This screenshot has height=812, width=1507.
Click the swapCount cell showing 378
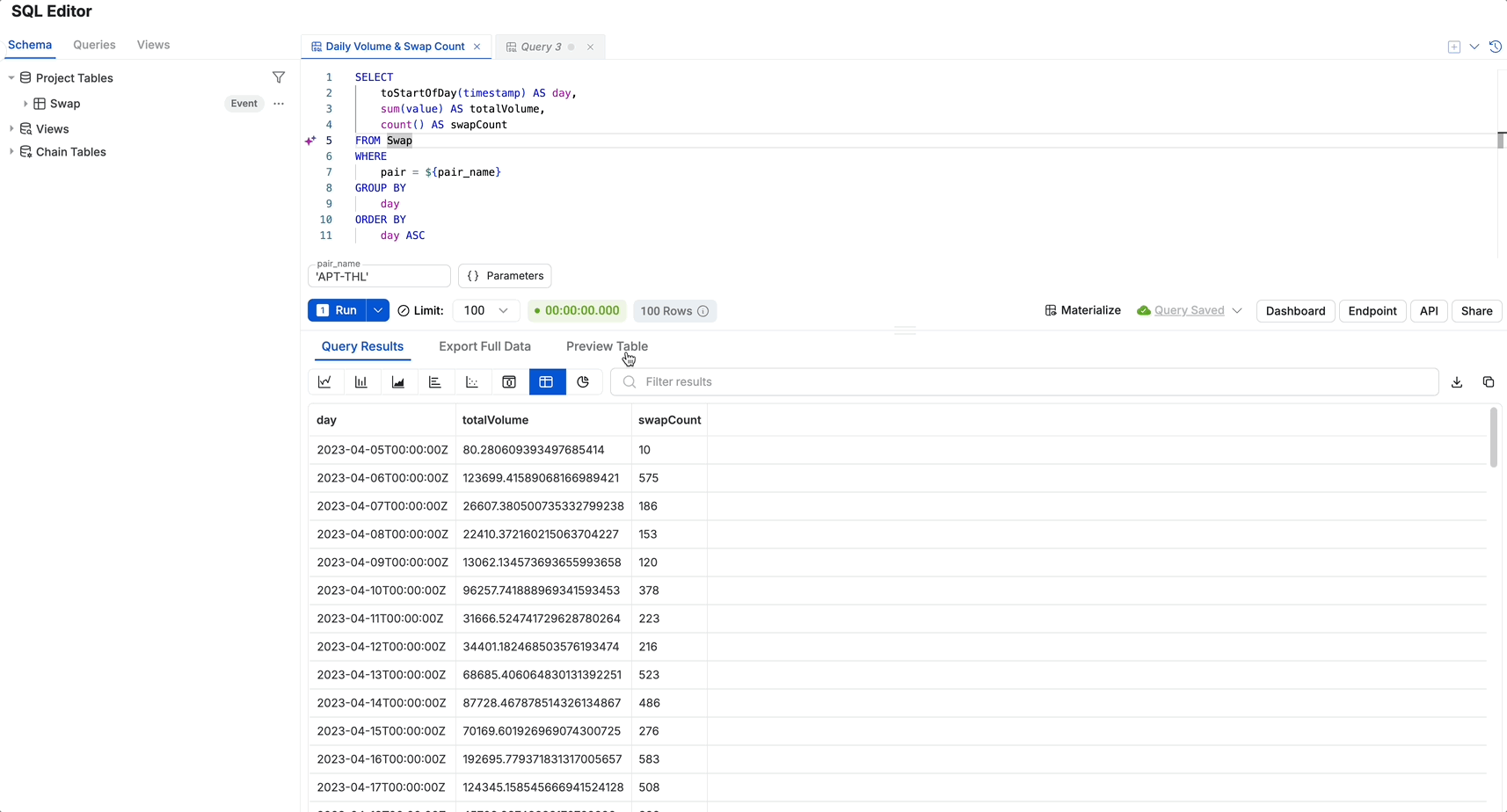click(669, 591)
